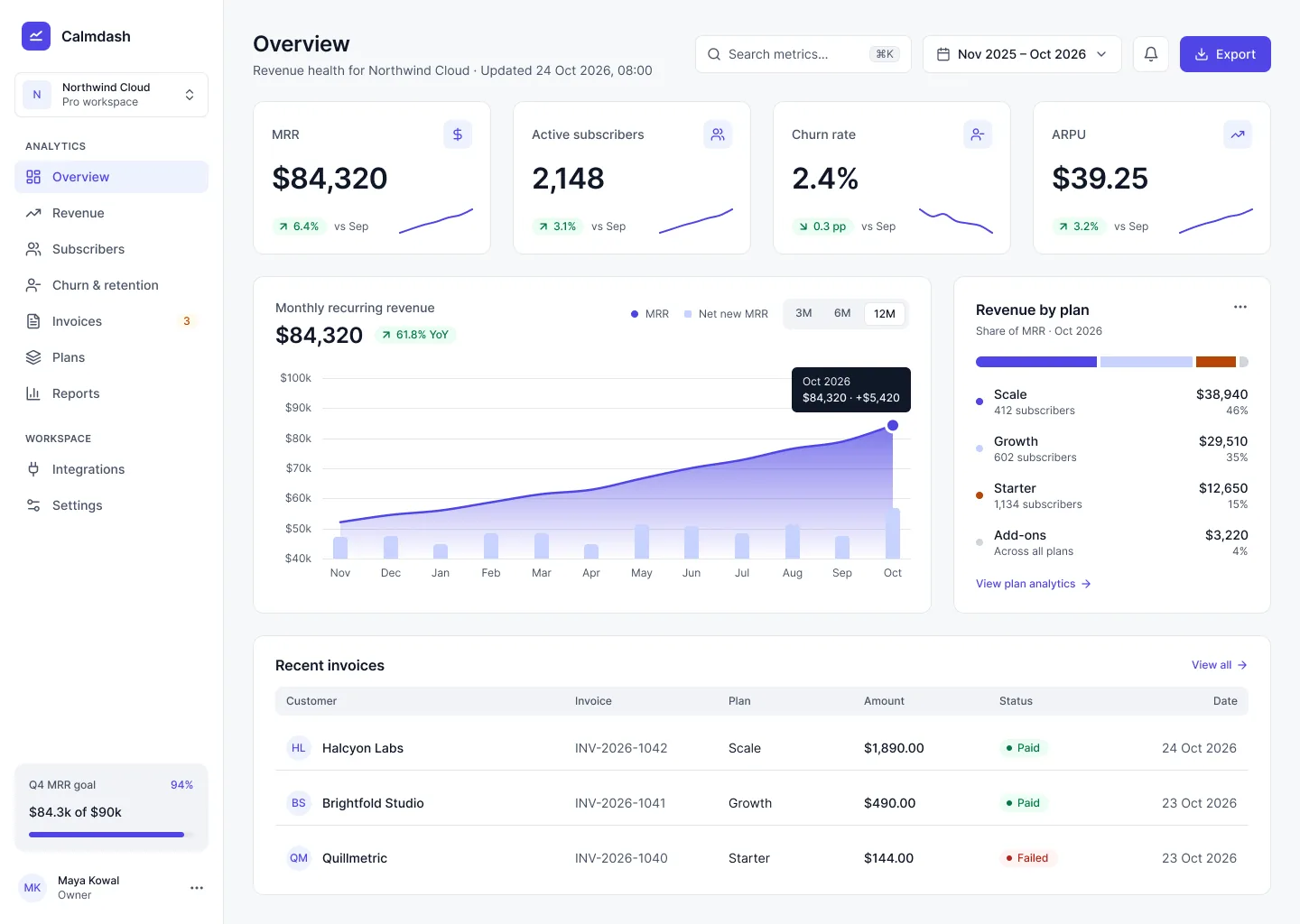Image resolution: width=1300 pixels, height=924 pixels.
Task: Click the Search metrics input field
Action: click(x=803, y=54)
